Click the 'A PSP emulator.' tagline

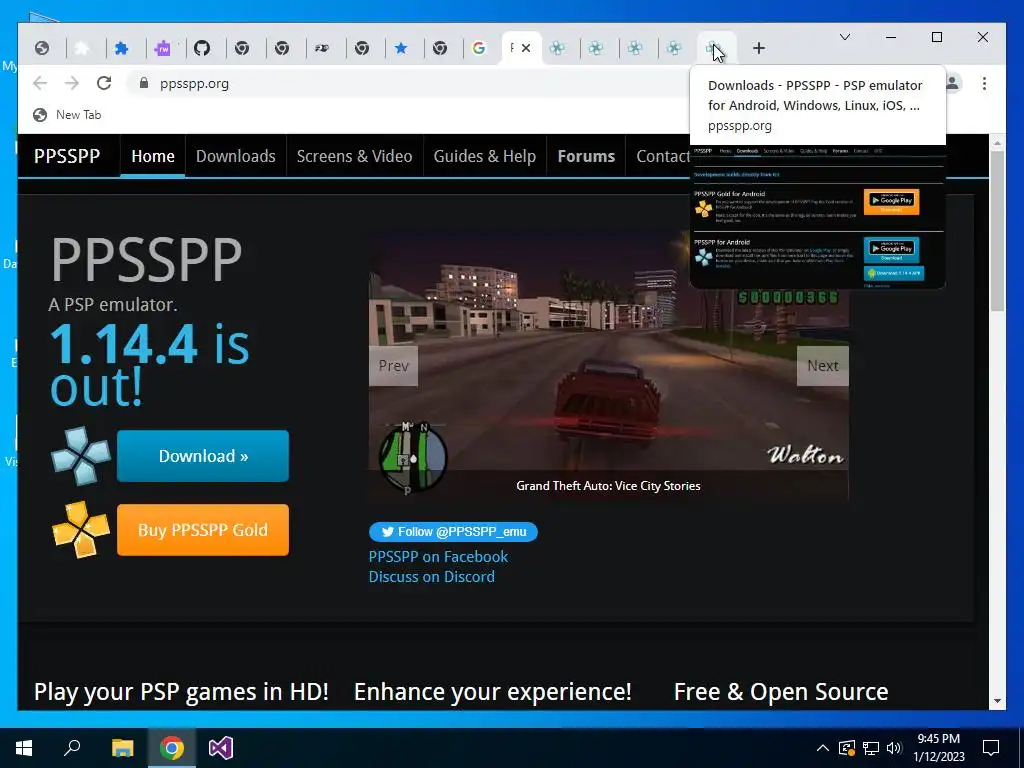(x=113, y=304)
